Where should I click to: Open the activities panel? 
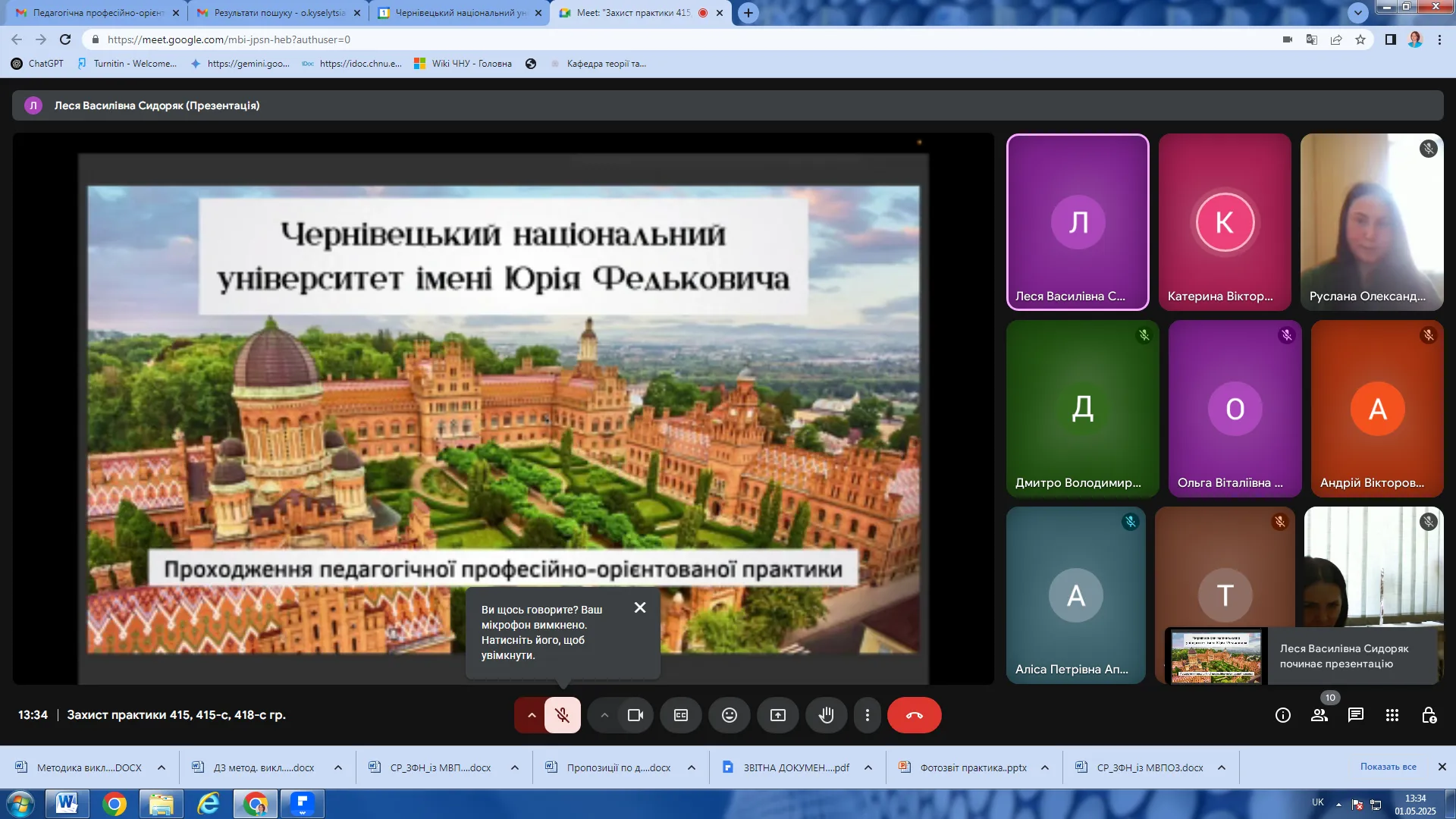[1392, 715]
